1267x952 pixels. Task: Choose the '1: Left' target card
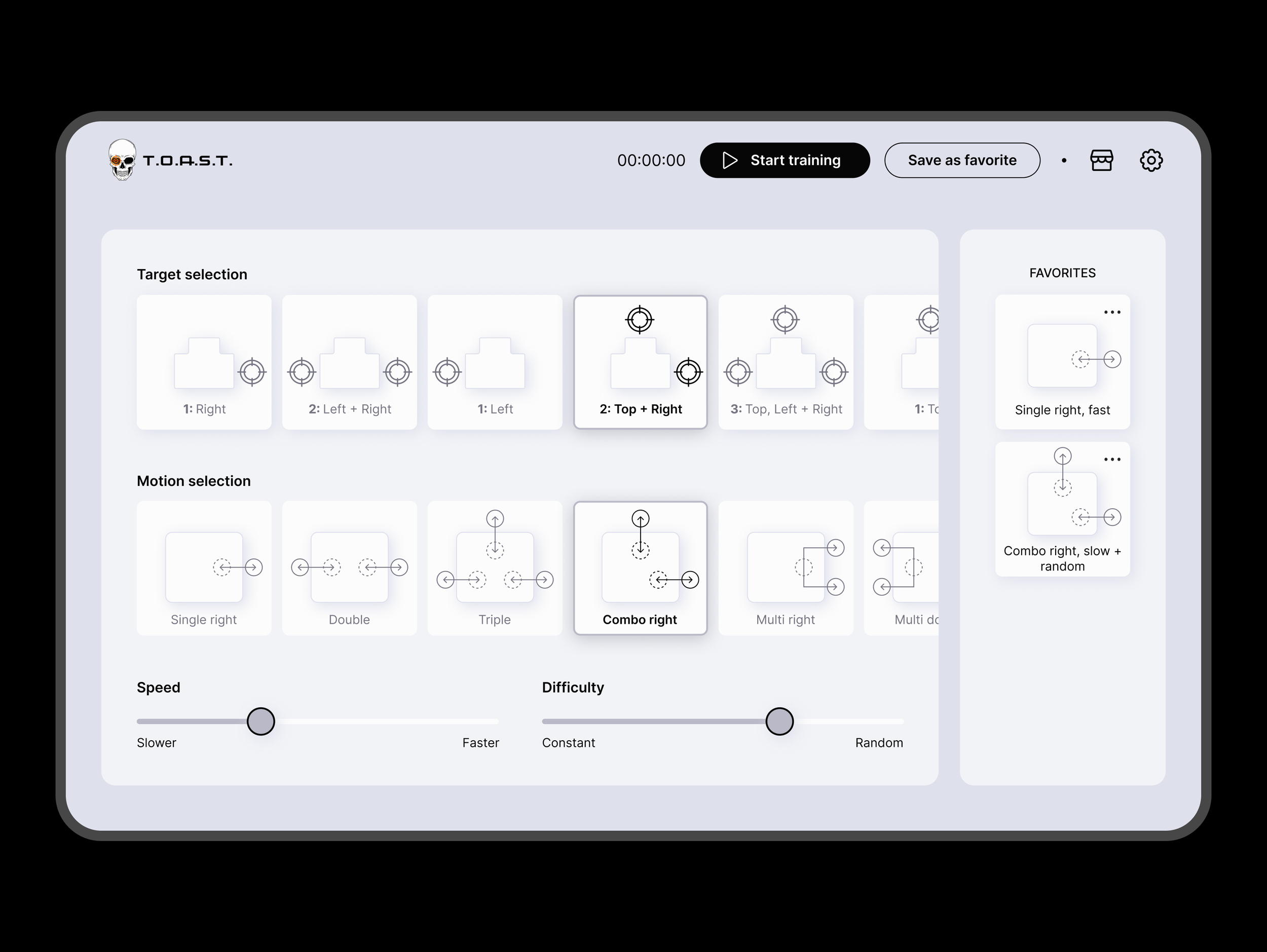point(495,362)
